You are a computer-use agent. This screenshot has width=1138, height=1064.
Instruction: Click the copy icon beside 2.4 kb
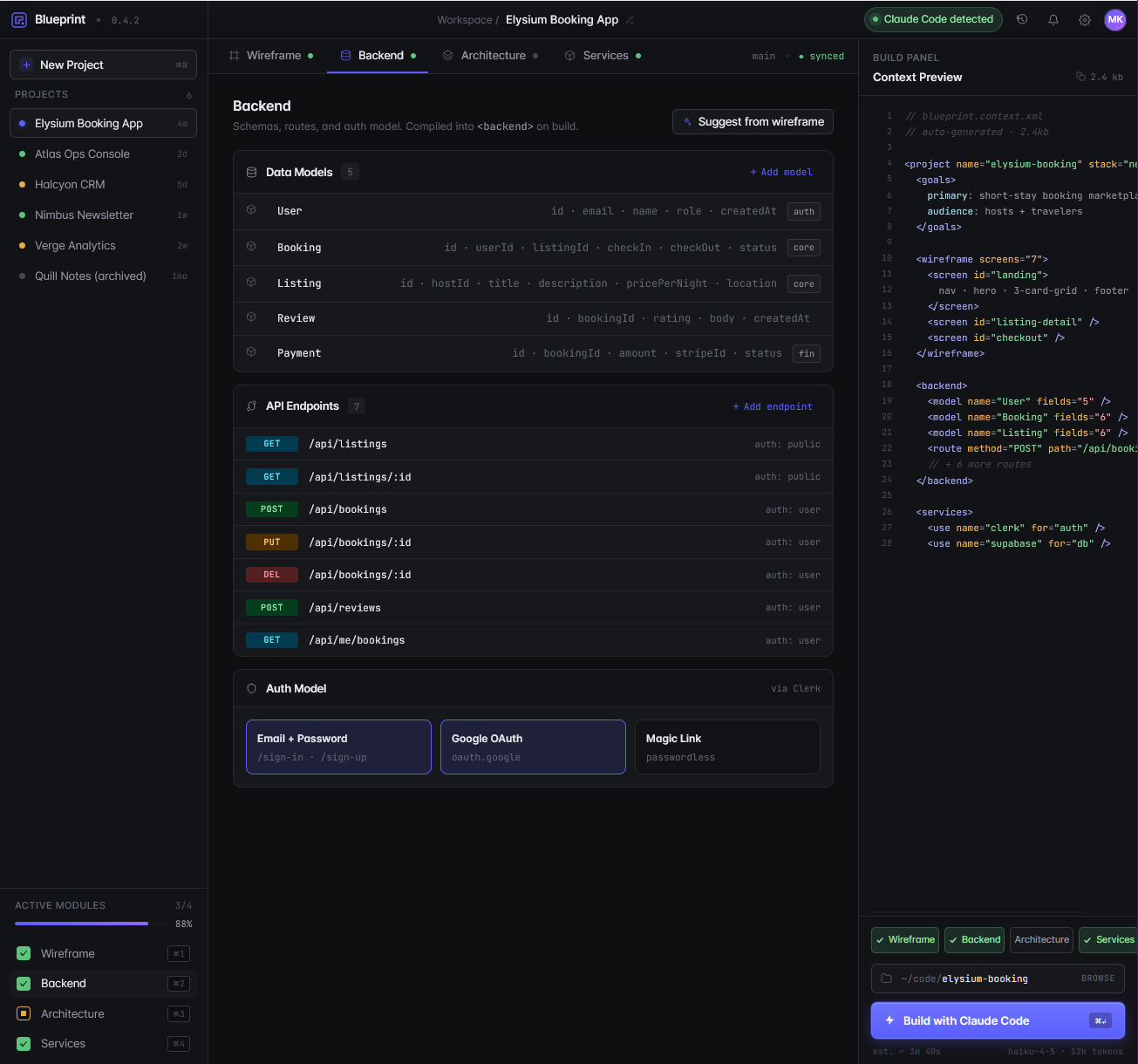click(1080, 77)
